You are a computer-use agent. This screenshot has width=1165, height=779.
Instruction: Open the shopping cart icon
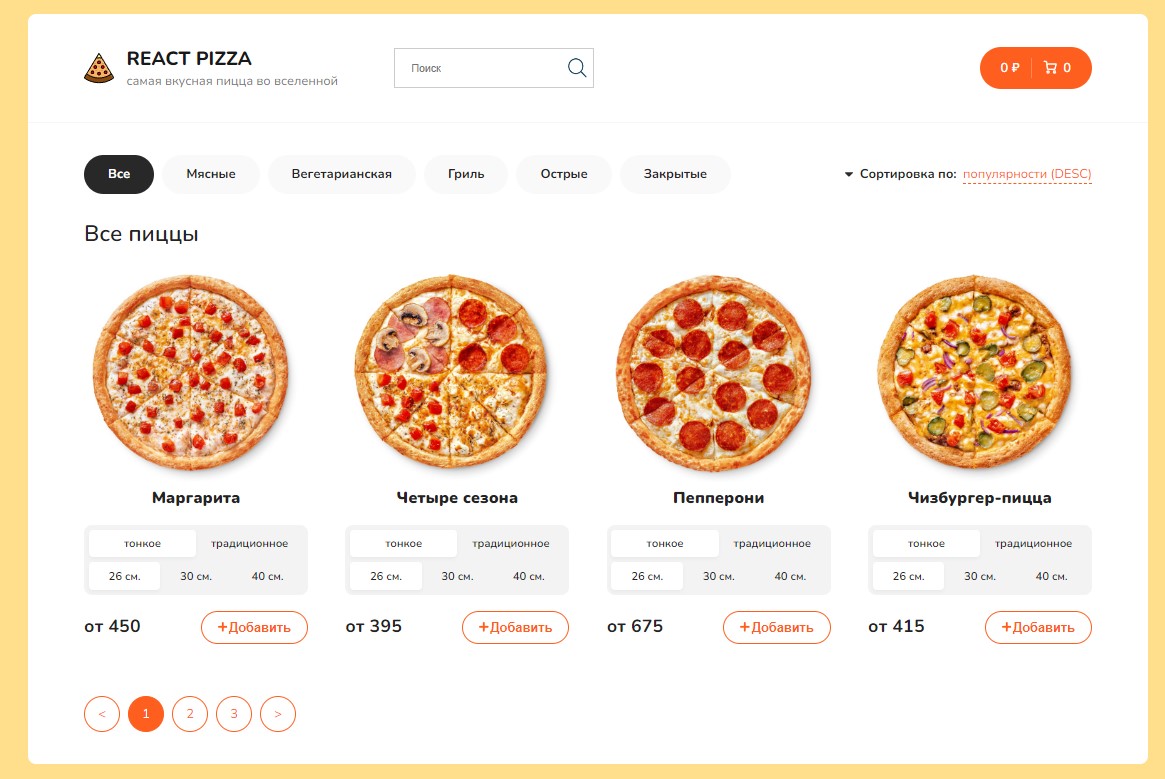click(x=1050, y=68)
